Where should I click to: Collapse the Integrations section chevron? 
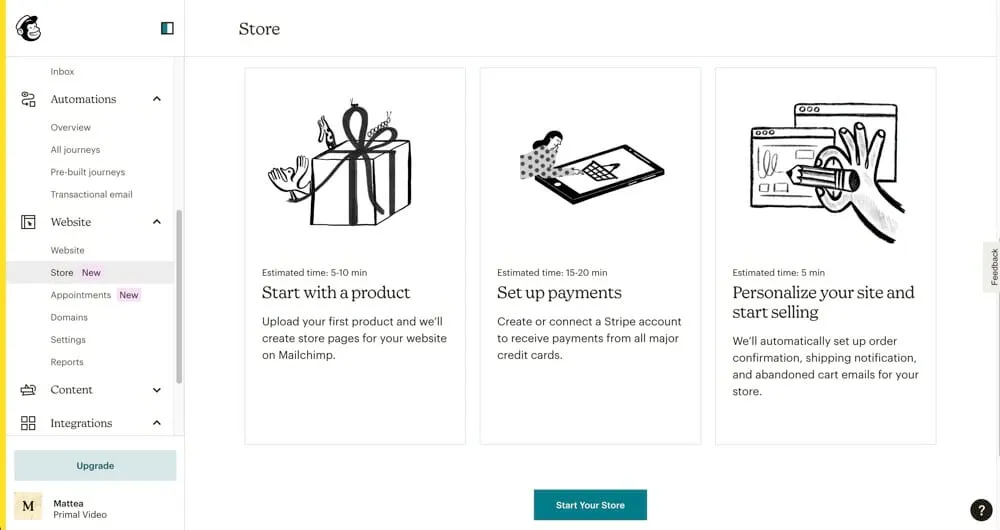coord(157,423)
